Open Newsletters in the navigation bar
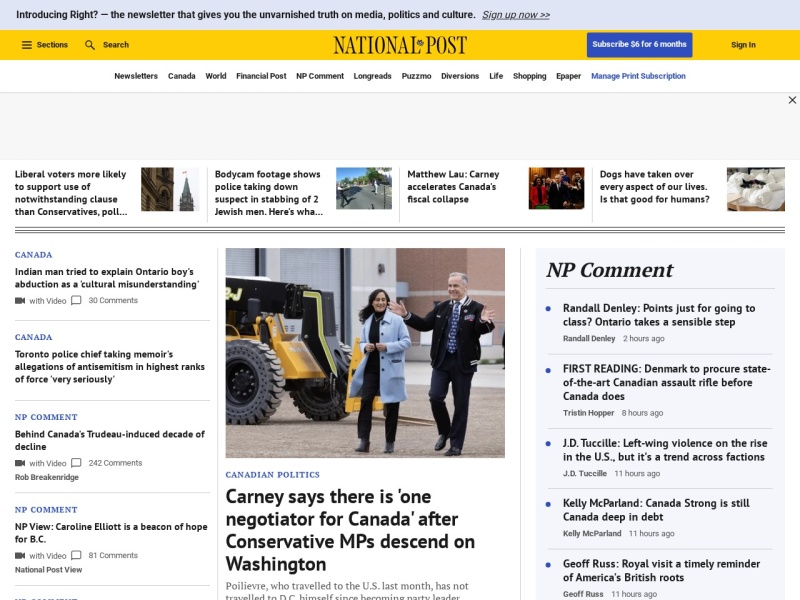Viewport: 800px width, 600px height. click(x=136, y=76)
